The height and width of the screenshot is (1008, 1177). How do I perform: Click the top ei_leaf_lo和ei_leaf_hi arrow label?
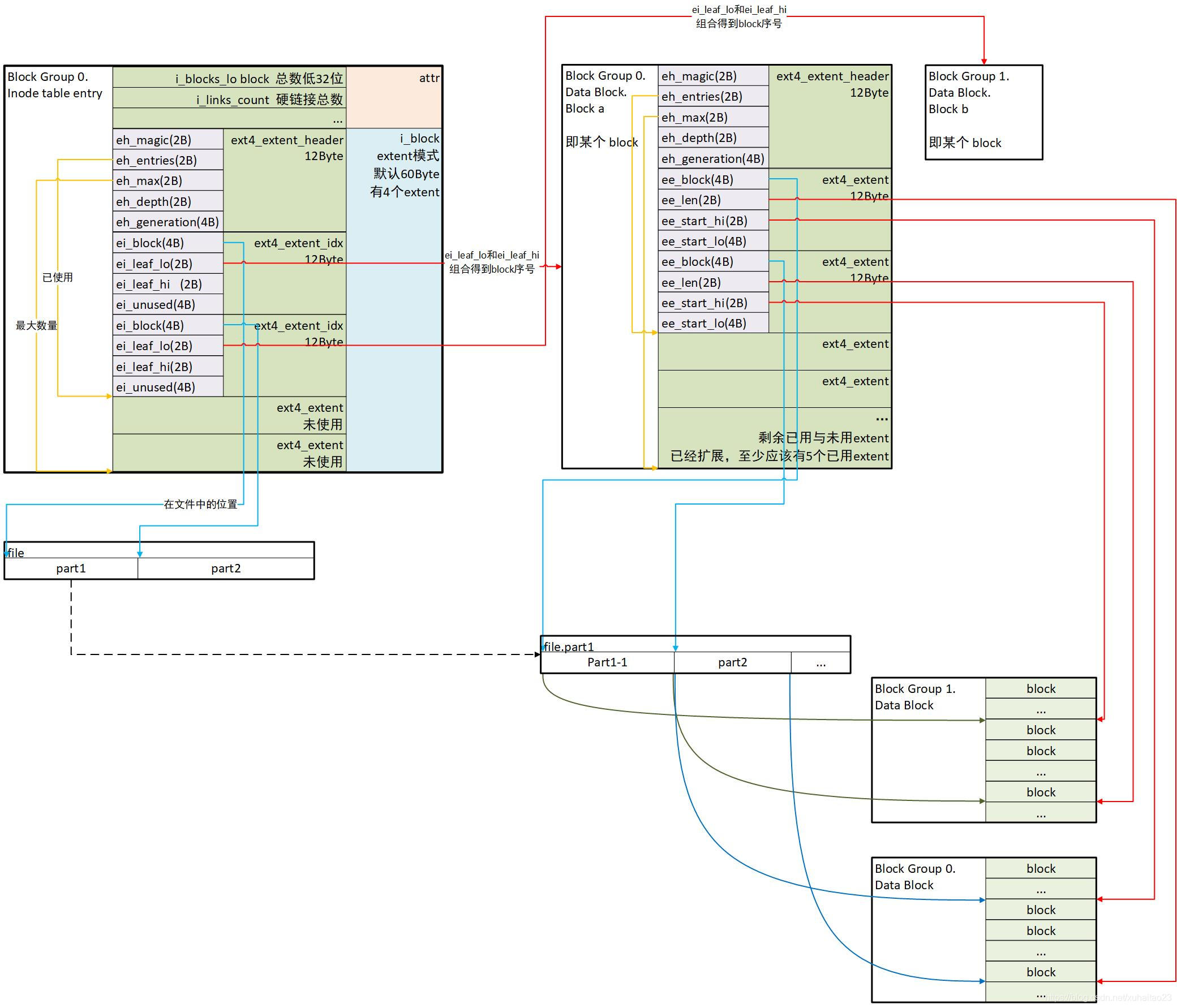pos(738,16)
